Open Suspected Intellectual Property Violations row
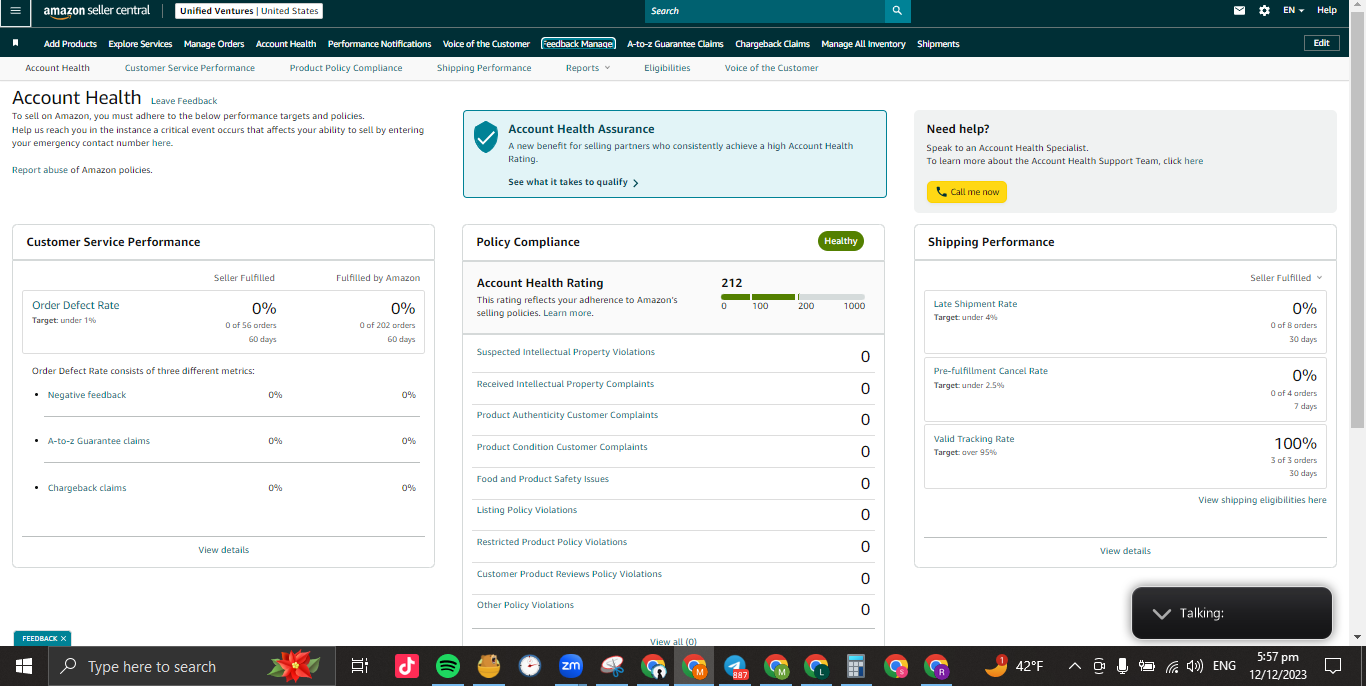The height and width of the screenshot is (686, 1366). (673, 356)
